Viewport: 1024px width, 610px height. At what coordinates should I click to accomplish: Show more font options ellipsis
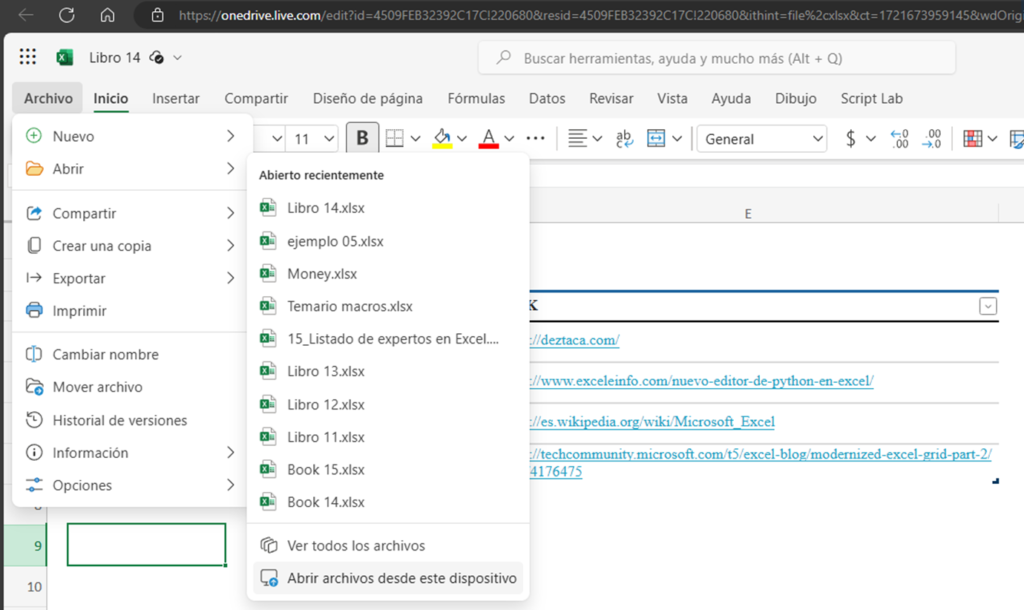pos(536,138)
